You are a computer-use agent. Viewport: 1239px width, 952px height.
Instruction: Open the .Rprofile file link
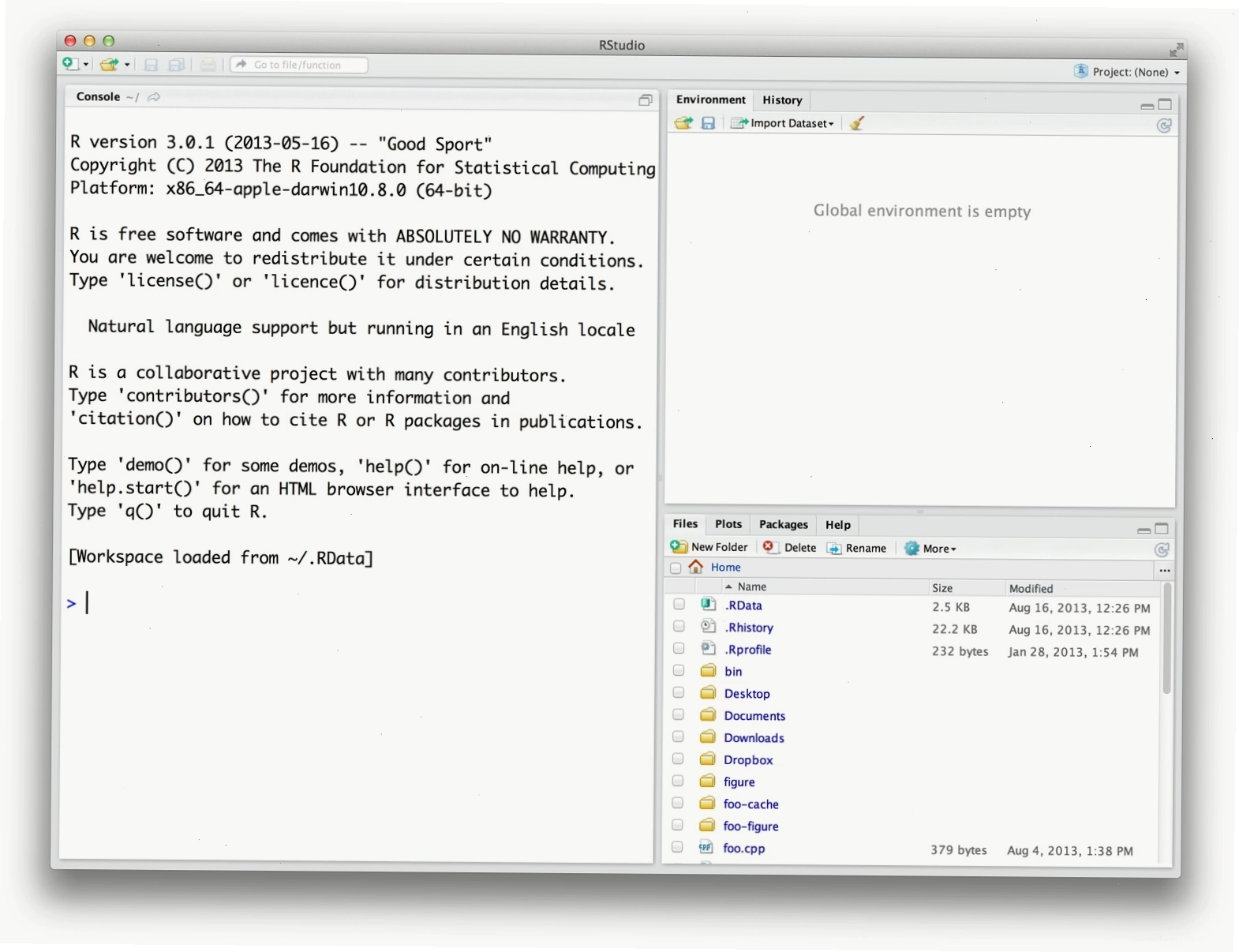[x=748, y=650]
